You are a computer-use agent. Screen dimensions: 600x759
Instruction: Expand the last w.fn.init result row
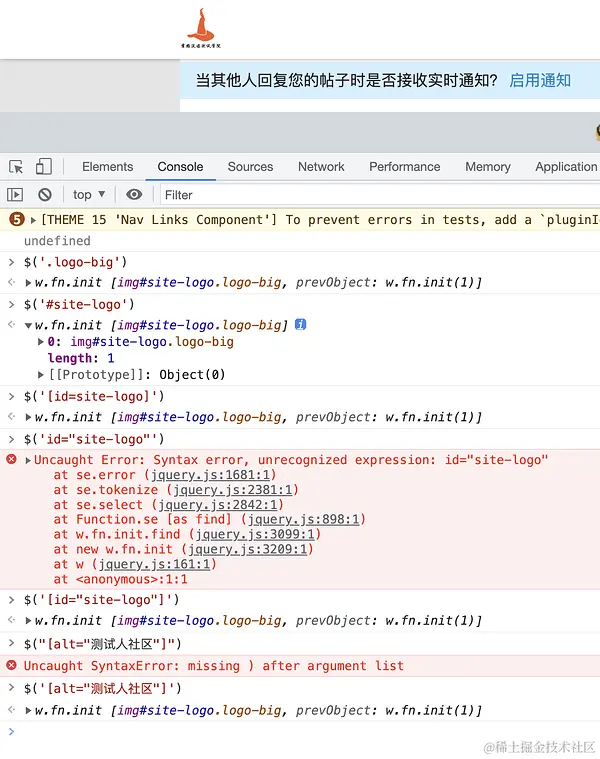point(29,711)
